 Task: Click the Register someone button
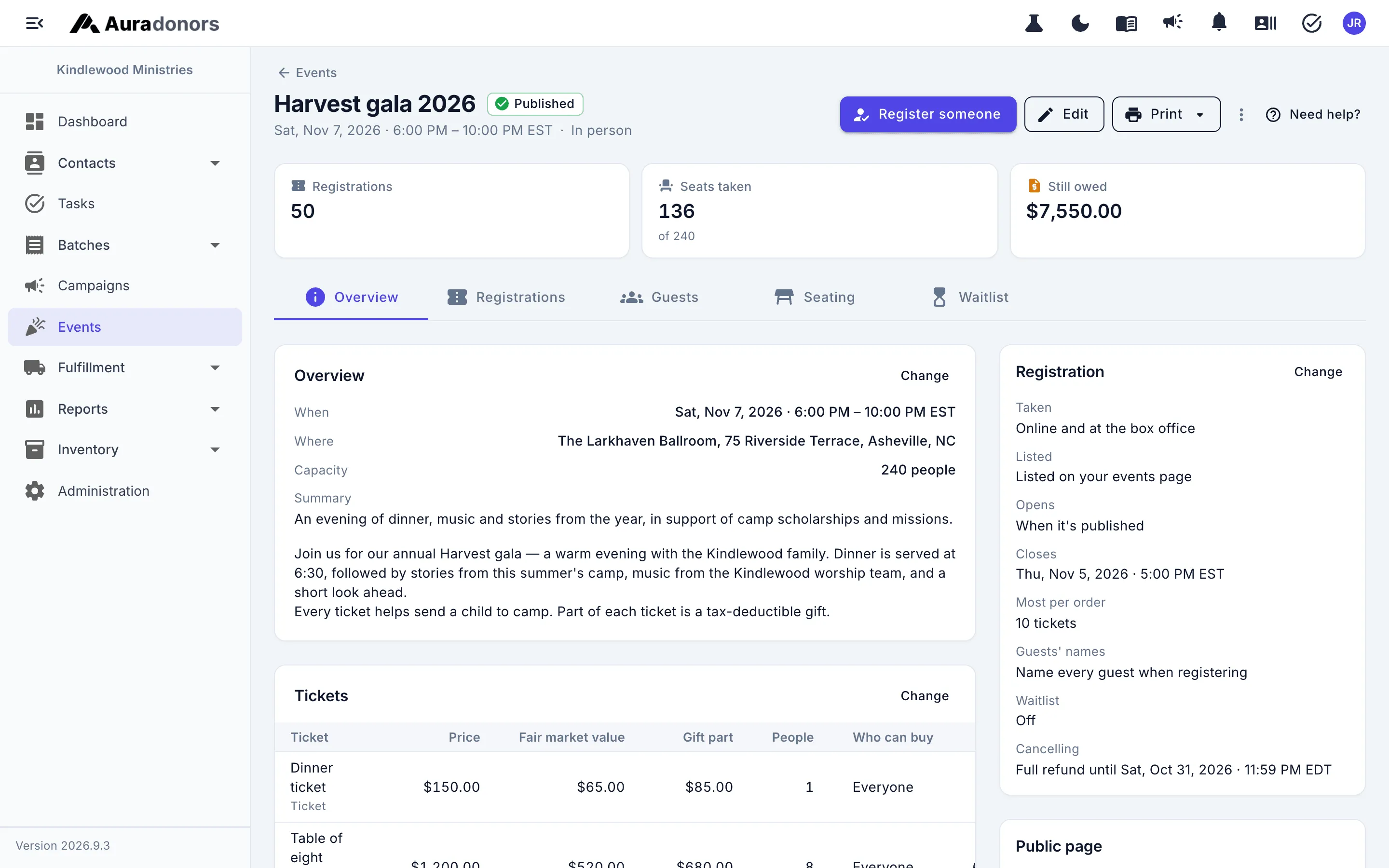click(x=927, y=114)
